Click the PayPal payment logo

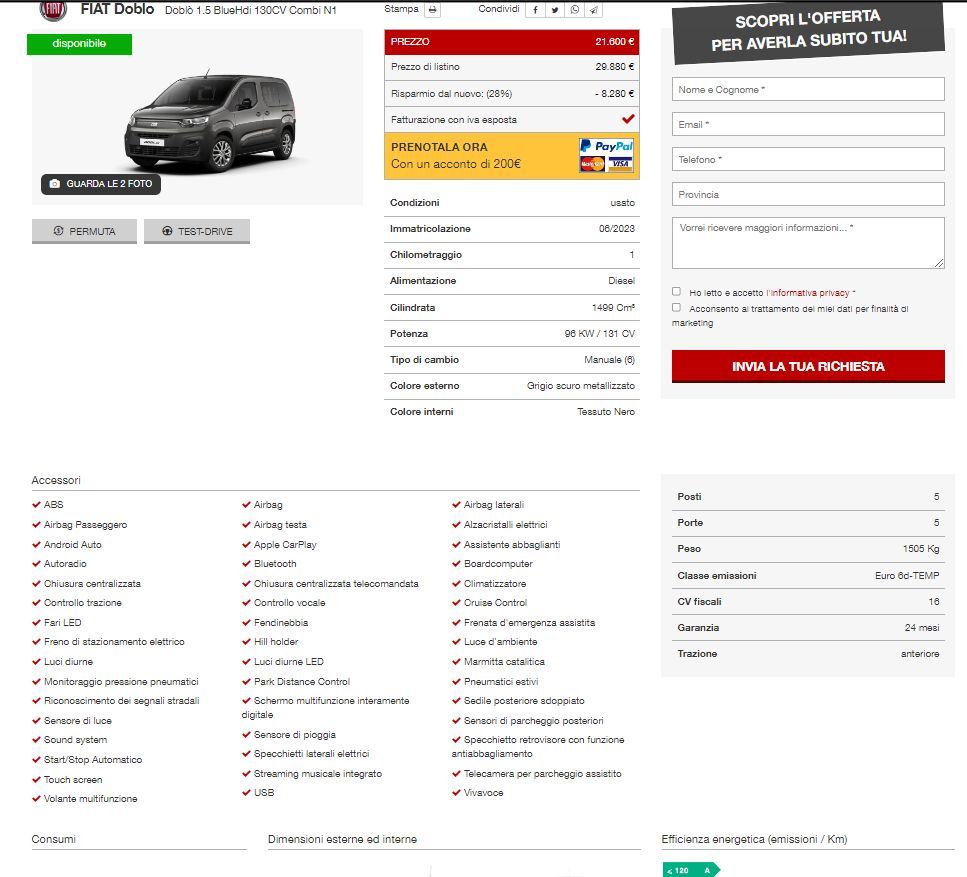[606, 146]
